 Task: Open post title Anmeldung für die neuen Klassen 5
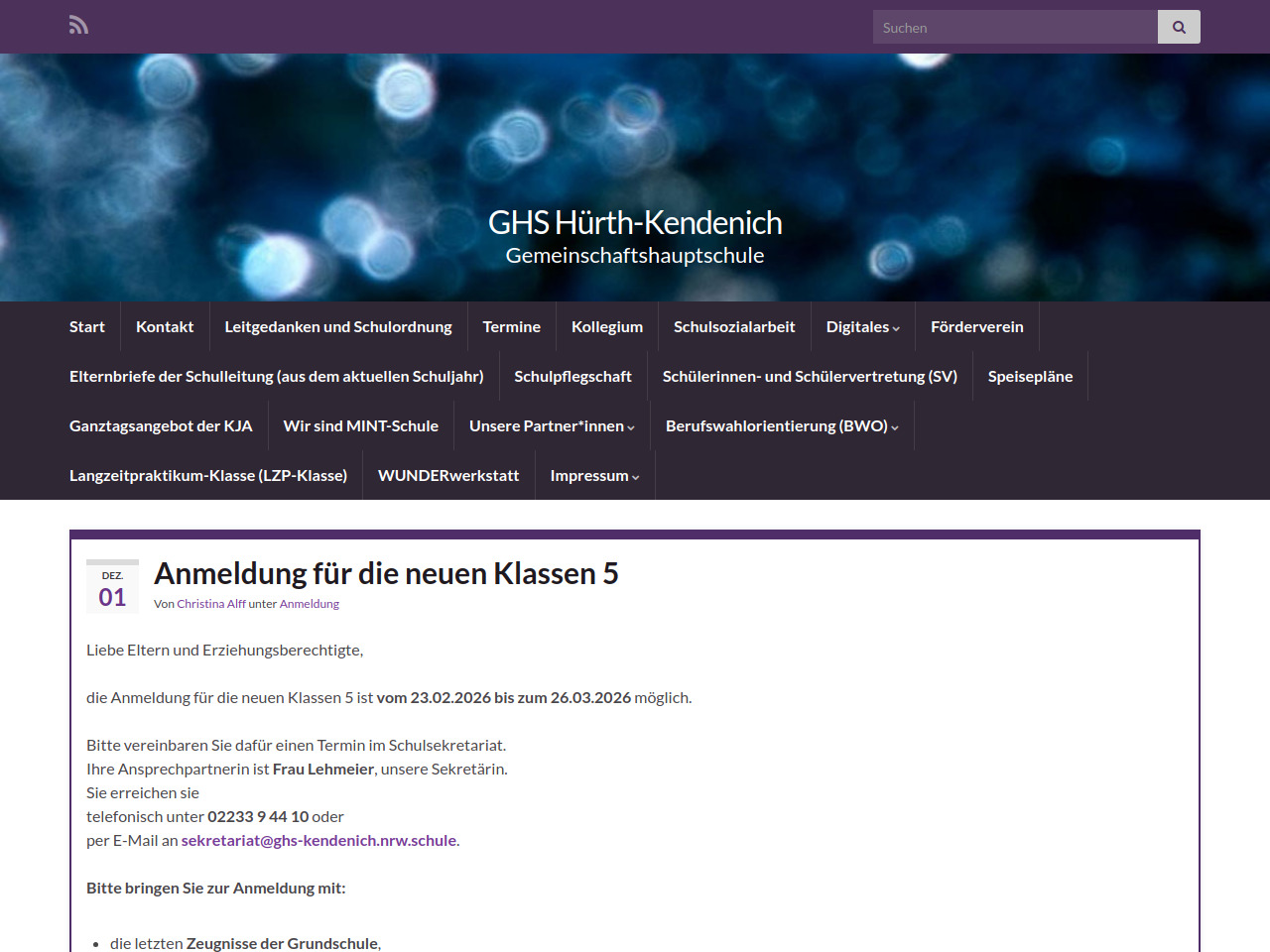click(x=386, y=574)
